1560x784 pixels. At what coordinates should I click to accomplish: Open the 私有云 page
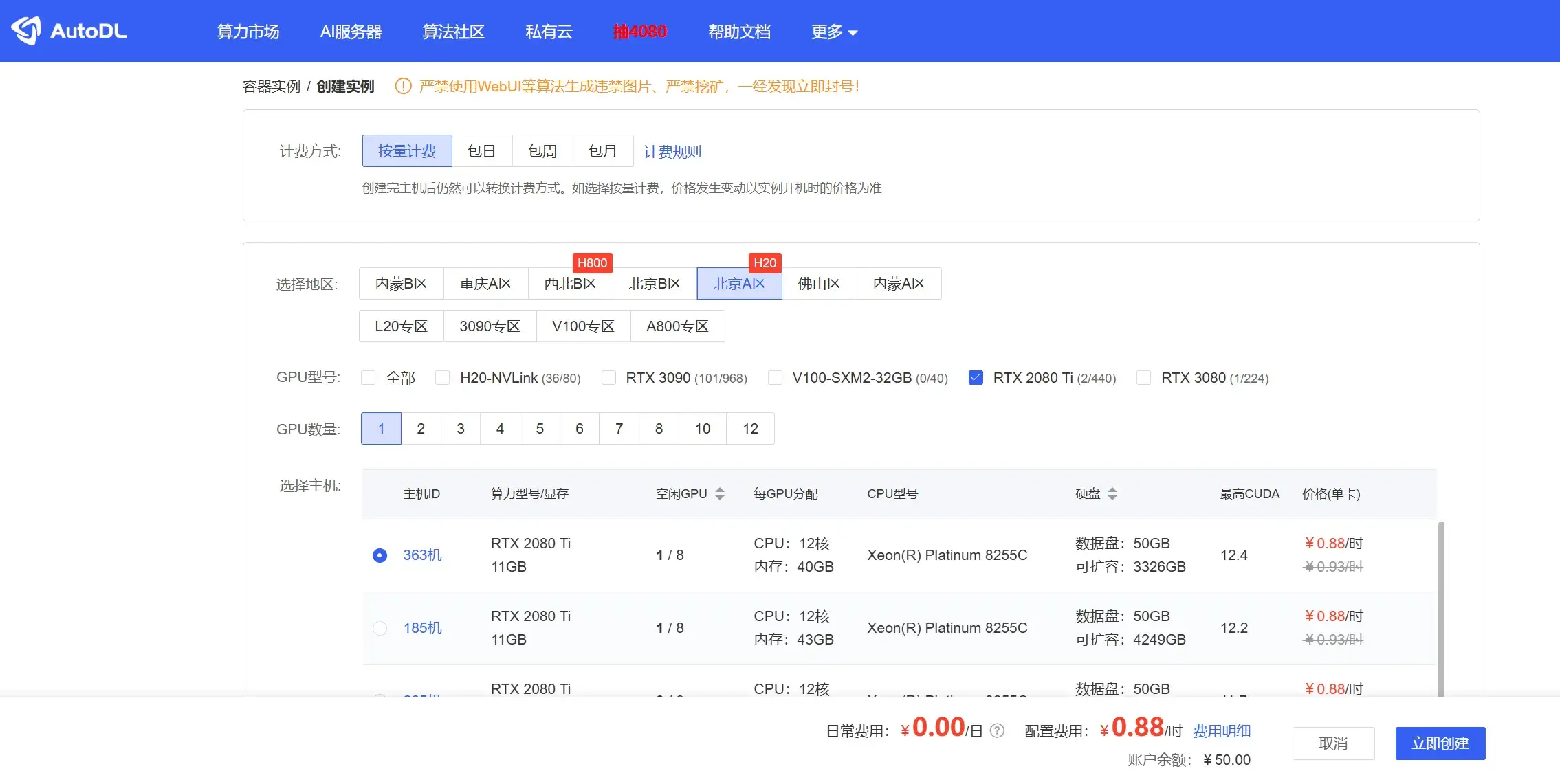549,32
